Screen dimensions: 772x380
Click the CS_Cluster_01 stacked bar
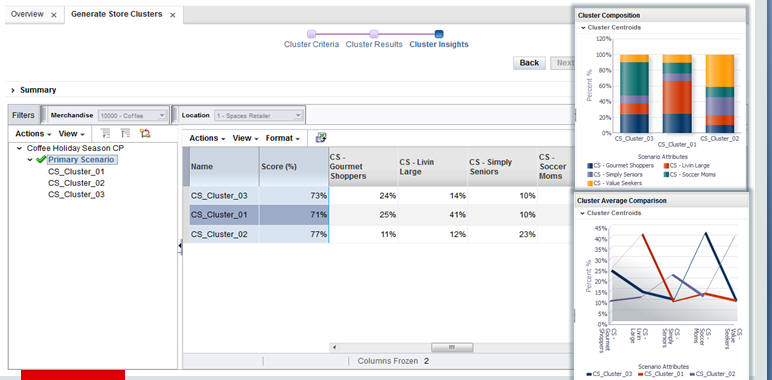pos(677,94)
